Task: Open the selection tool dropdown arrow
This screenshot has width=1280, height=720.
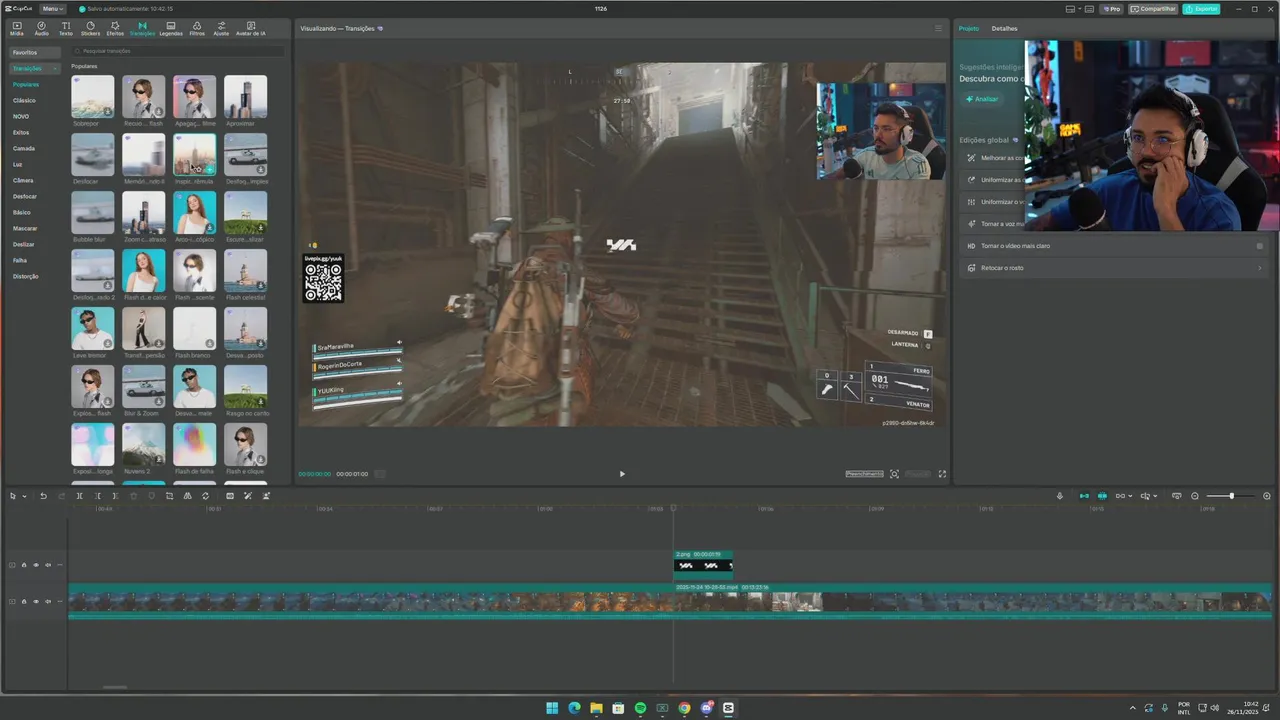Action: pyautogui.click(x=24, y=496)
